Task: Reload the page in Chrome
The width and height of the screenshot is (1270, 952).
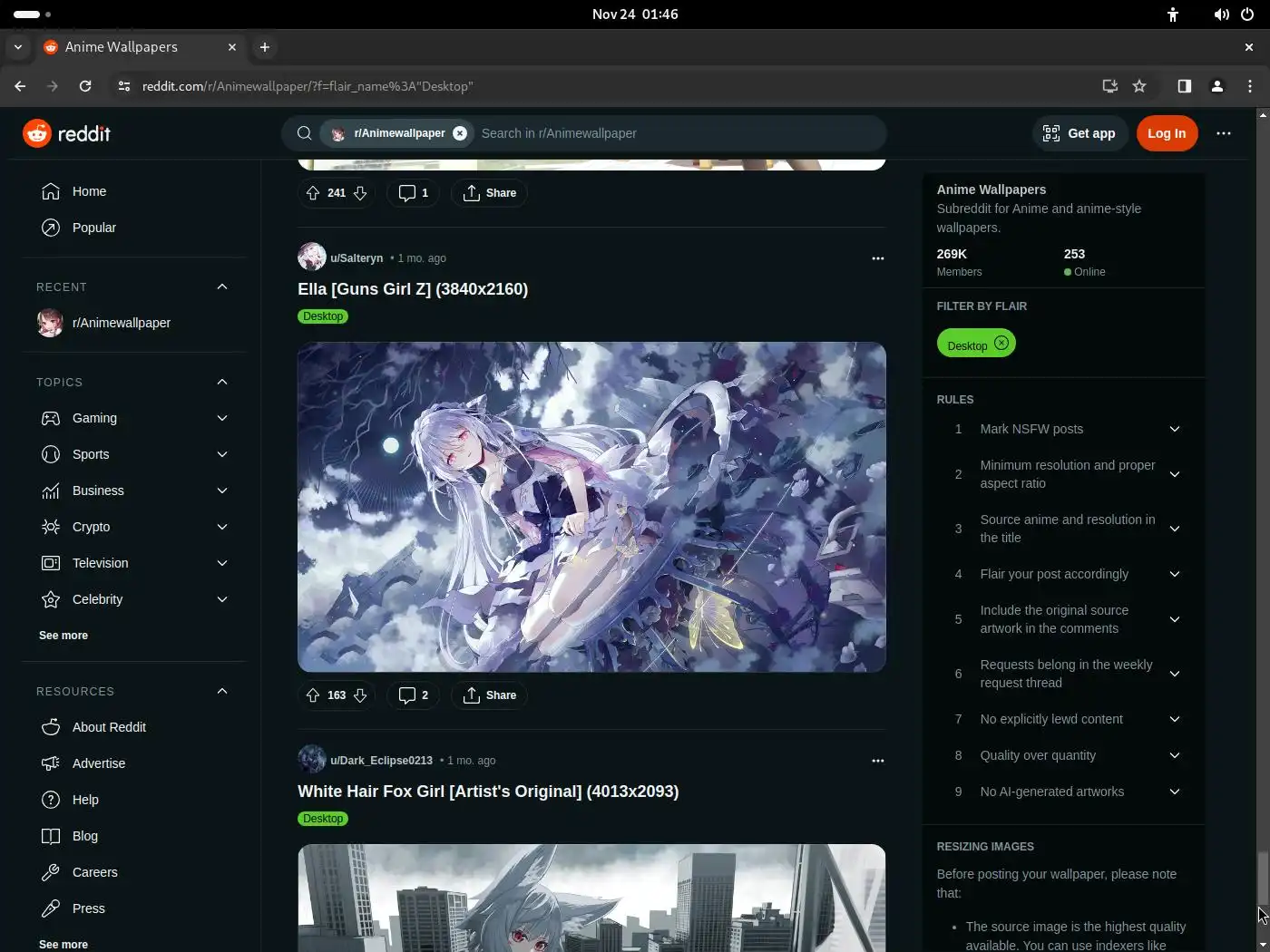Action: click(x=85, y=86)
